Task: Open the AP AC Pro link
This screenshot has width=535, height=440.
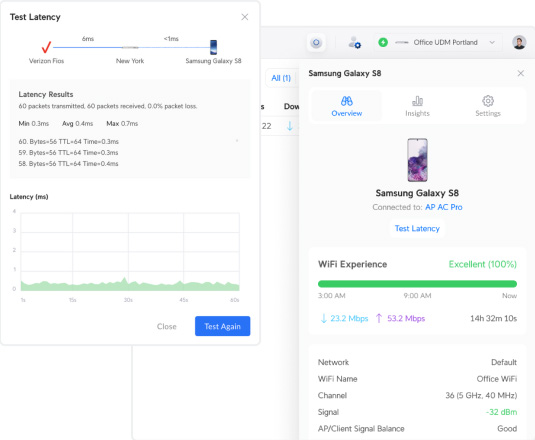Action: click(x=444, y=207)
